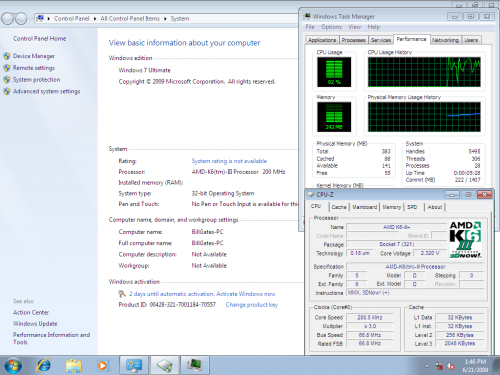Image resolution: width=500 pixels, height=375 pixels.
Task: Expand the arrow after Control Panel breadcrumb
Action: (x=95, y=19)
